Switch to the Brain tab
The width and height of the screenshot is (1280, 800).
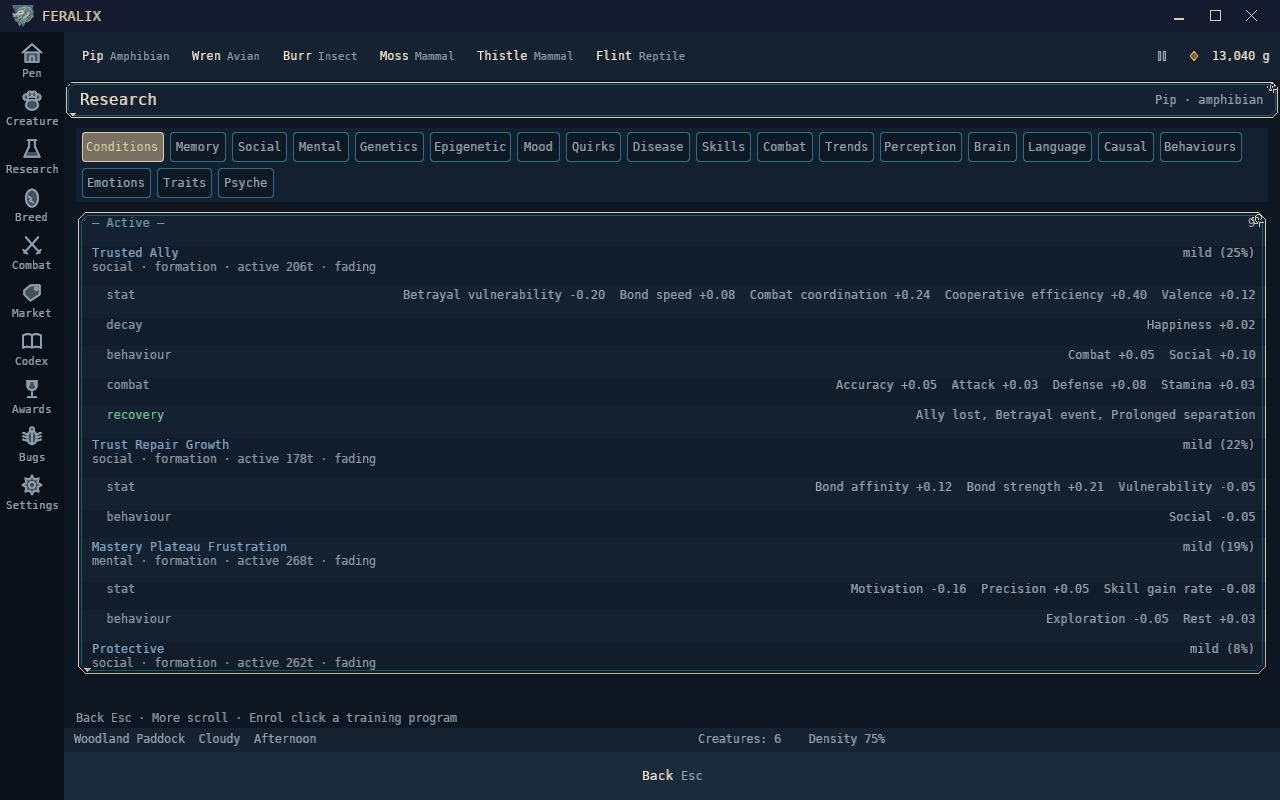[992, 147]
